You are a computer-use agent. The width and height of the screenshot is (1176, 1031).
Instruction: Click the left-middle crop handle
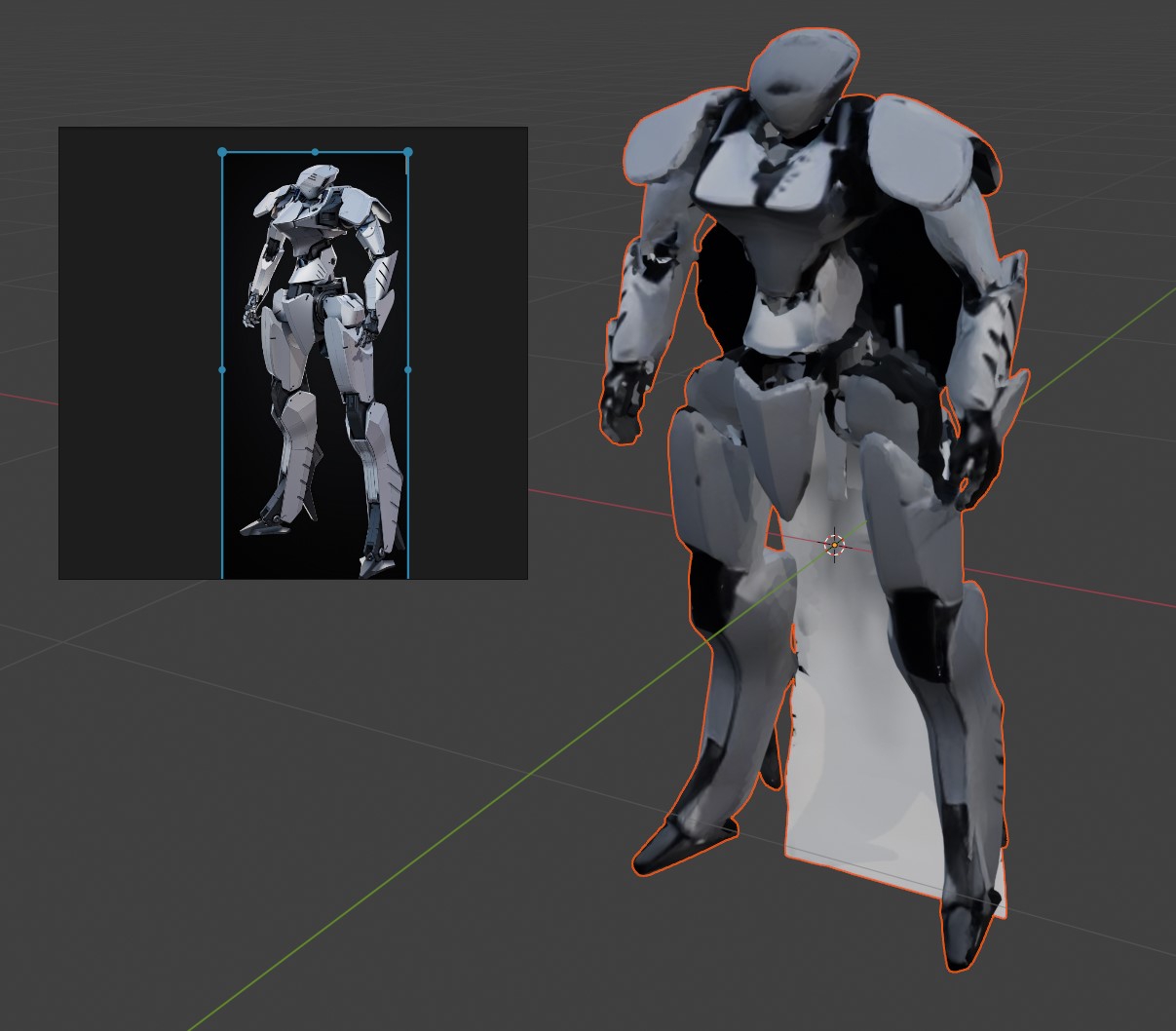coord(222,370)
